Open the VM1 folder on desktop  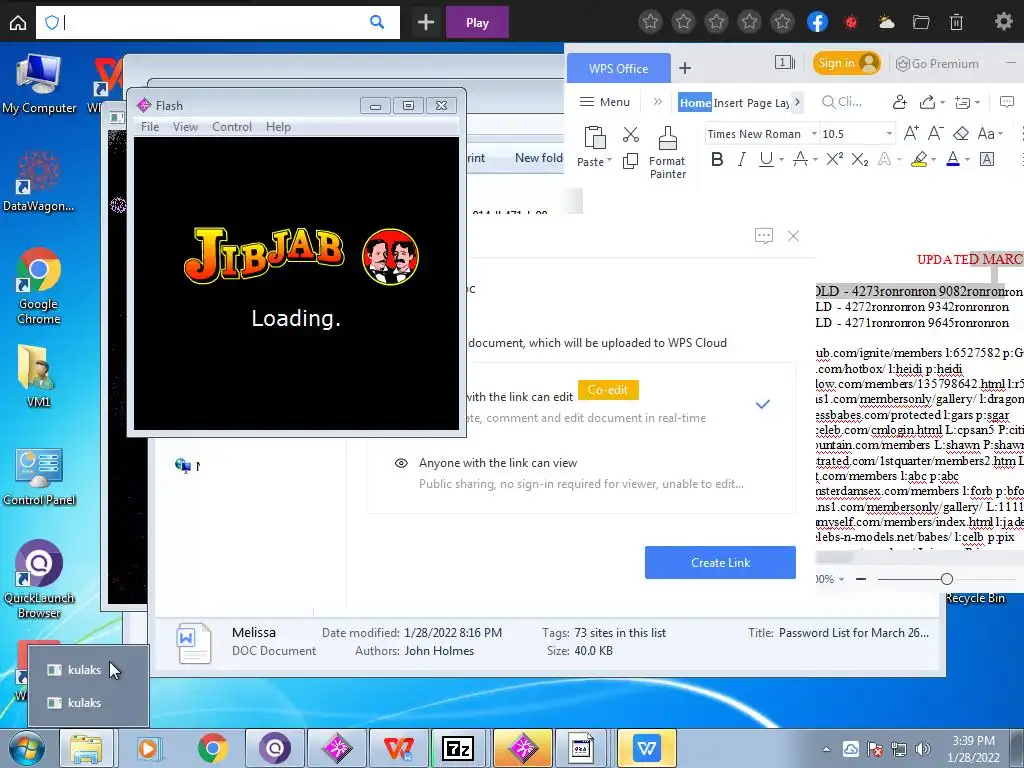coord(39,376)
